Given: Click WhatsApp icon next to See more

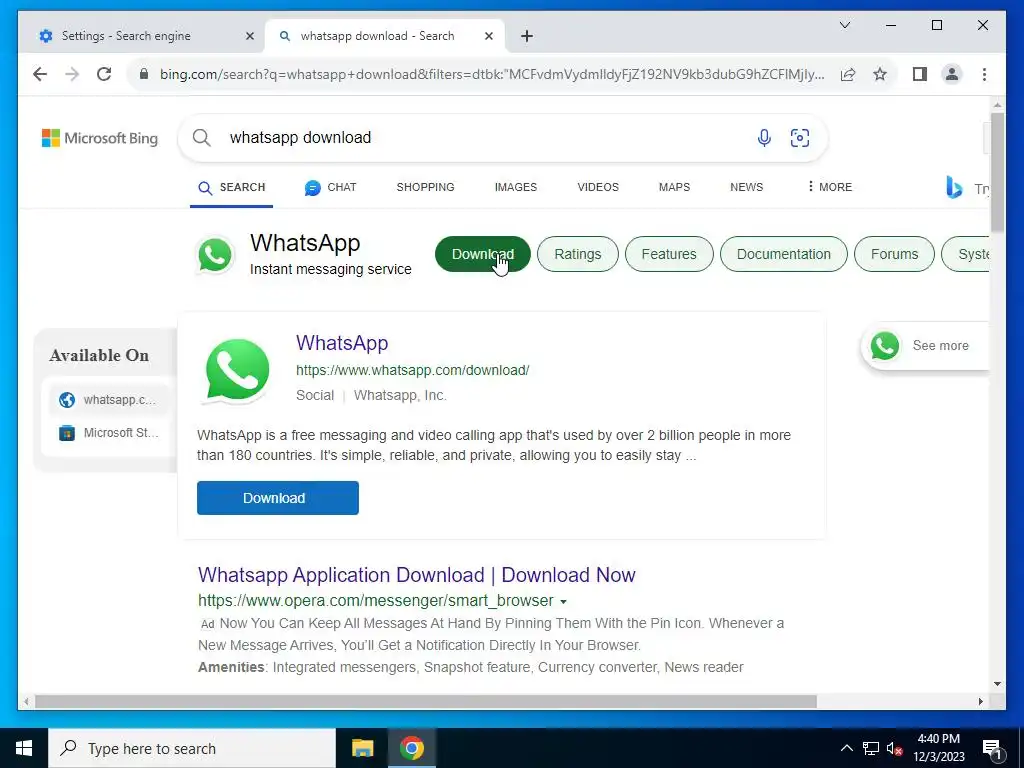Looking at the screenshot, I should point(884,346).
